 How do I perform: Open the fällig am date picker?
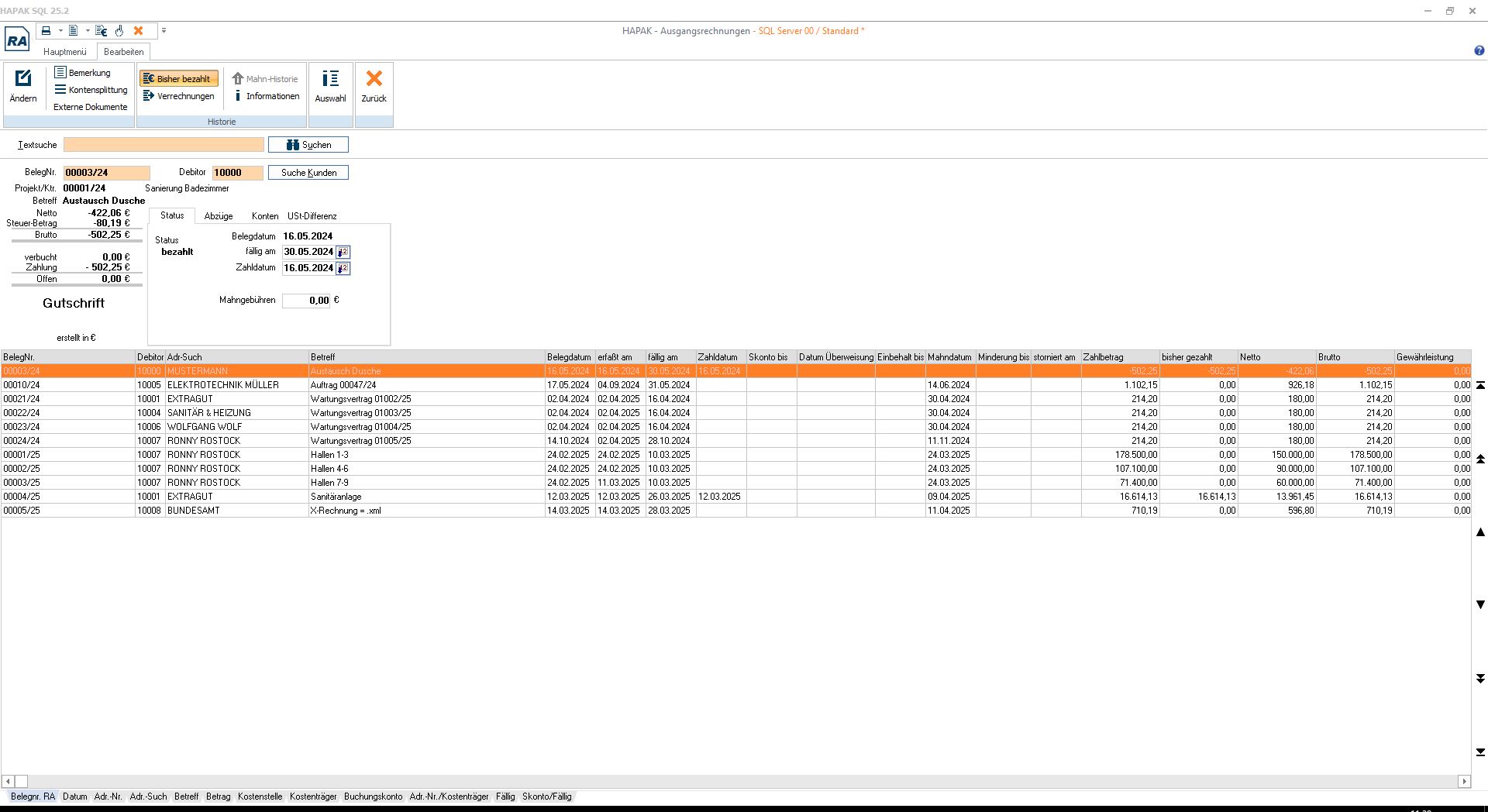click(x=343, y=252)
